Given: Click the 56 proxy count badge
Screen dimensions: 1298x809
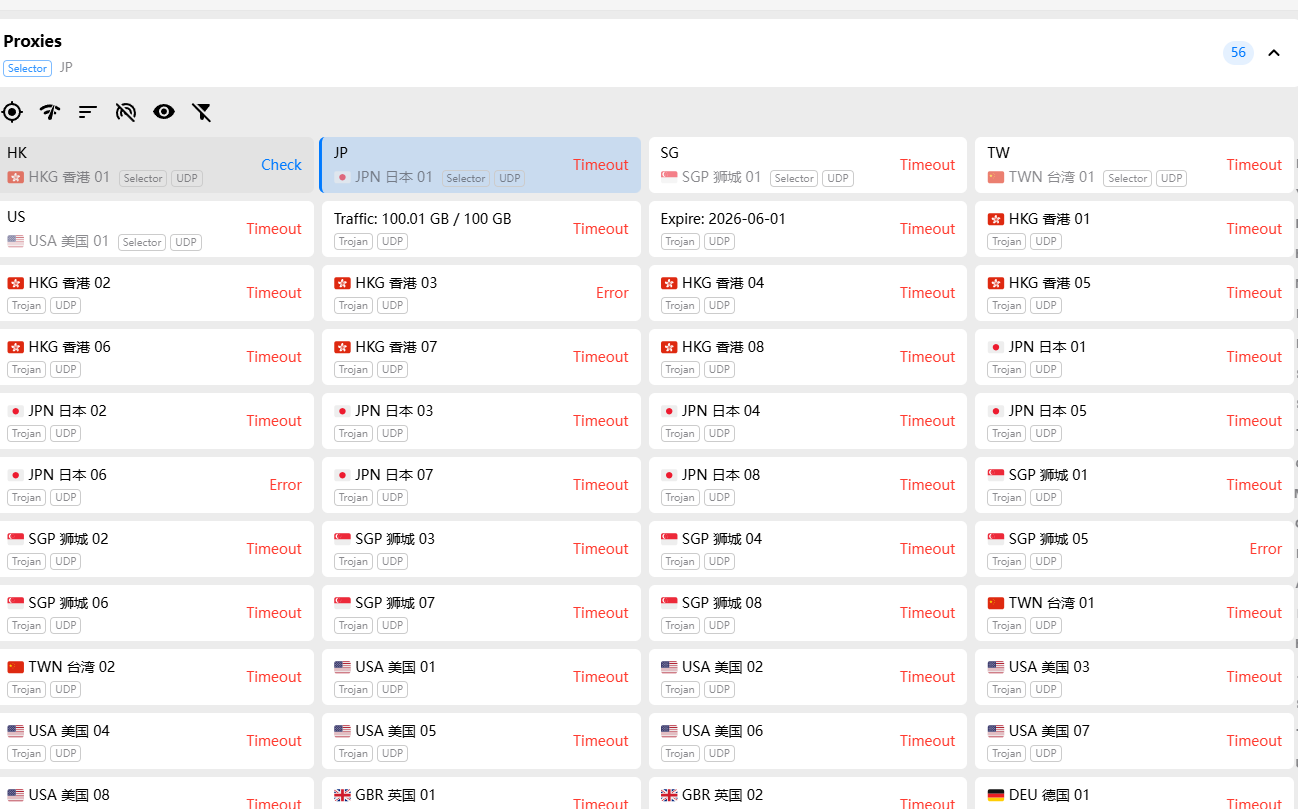Looking at the screenshot, I should pos(1238,53).
